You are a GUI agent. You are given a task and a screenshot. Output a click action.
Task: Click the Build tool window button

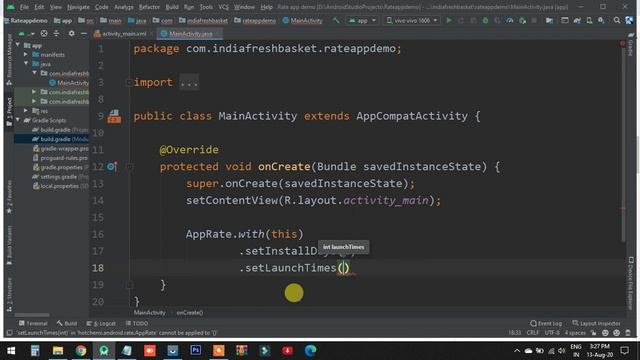(x=67, y=323)
